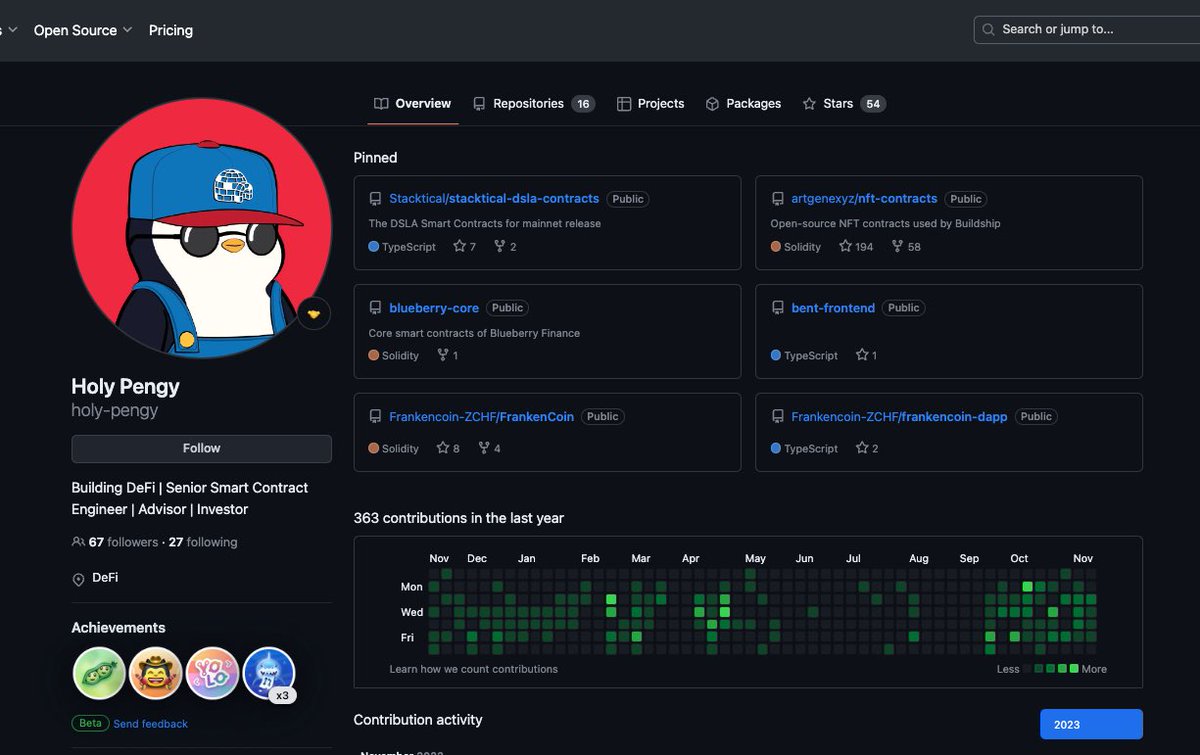Viewport: 1200px width, 755px height.
Task: Open stacktical-dsla-contracts repository
Action: tap(494, 198)
